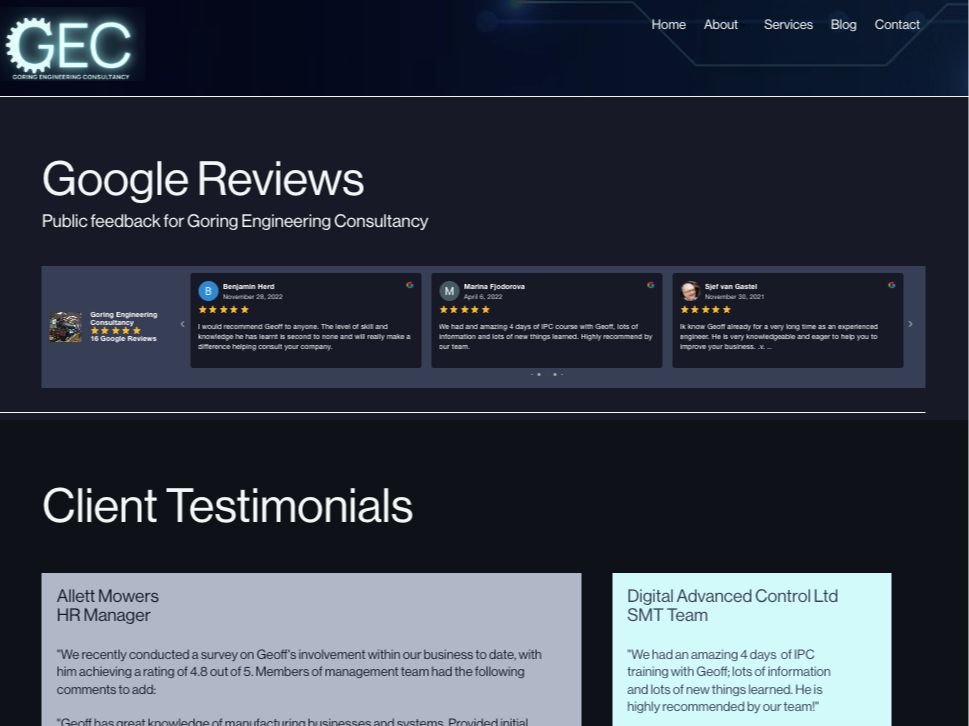Click Sjef van Gastel's profile photo
The image size is (969, 726).
(x=690, y=291)
